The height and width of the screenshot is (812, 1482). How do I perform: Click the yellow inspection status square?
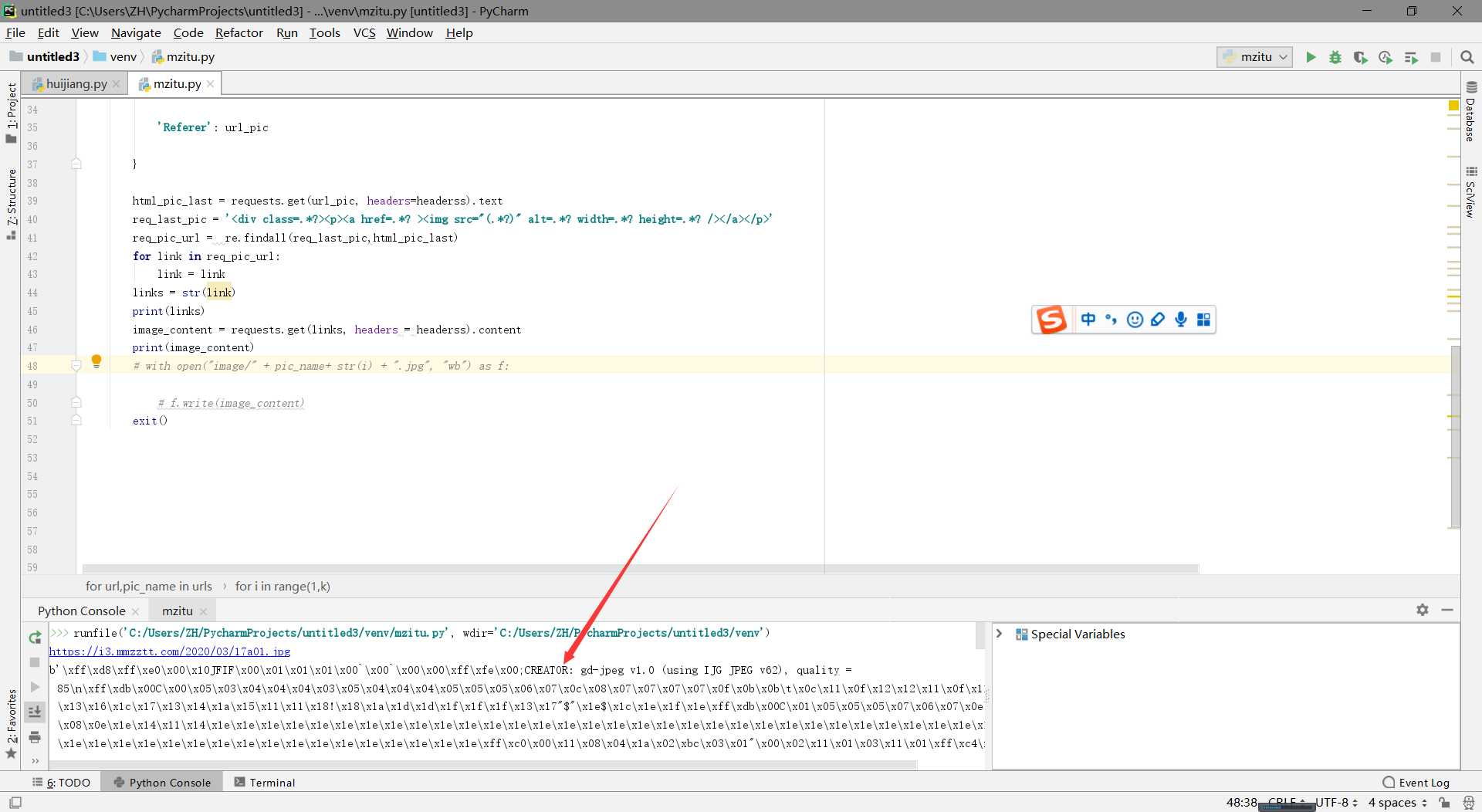pos(1453,105)
